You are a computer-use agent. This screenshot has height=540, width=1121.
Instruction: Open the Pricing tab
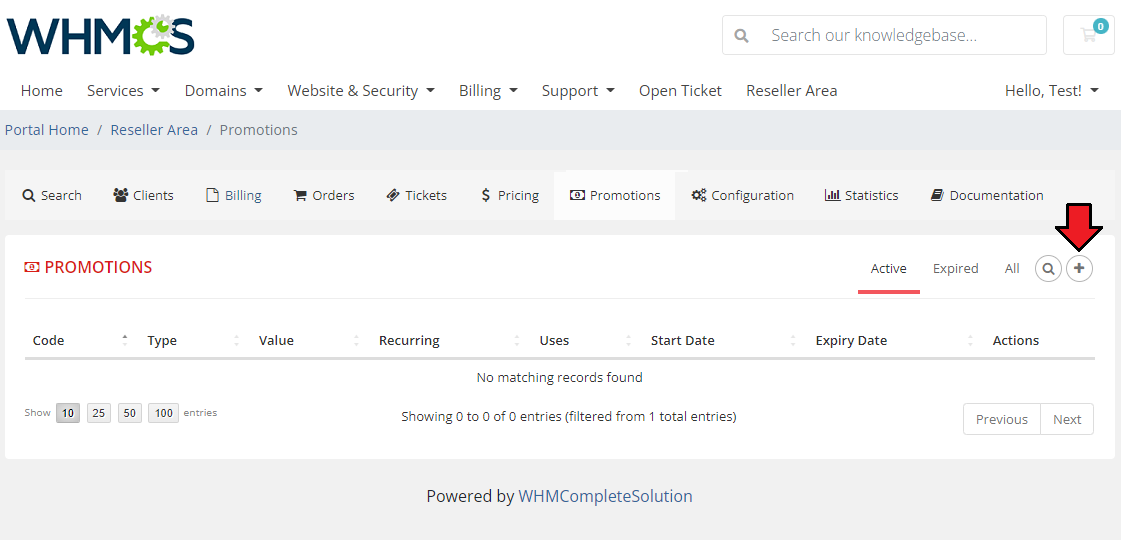[x=510, y=195]
